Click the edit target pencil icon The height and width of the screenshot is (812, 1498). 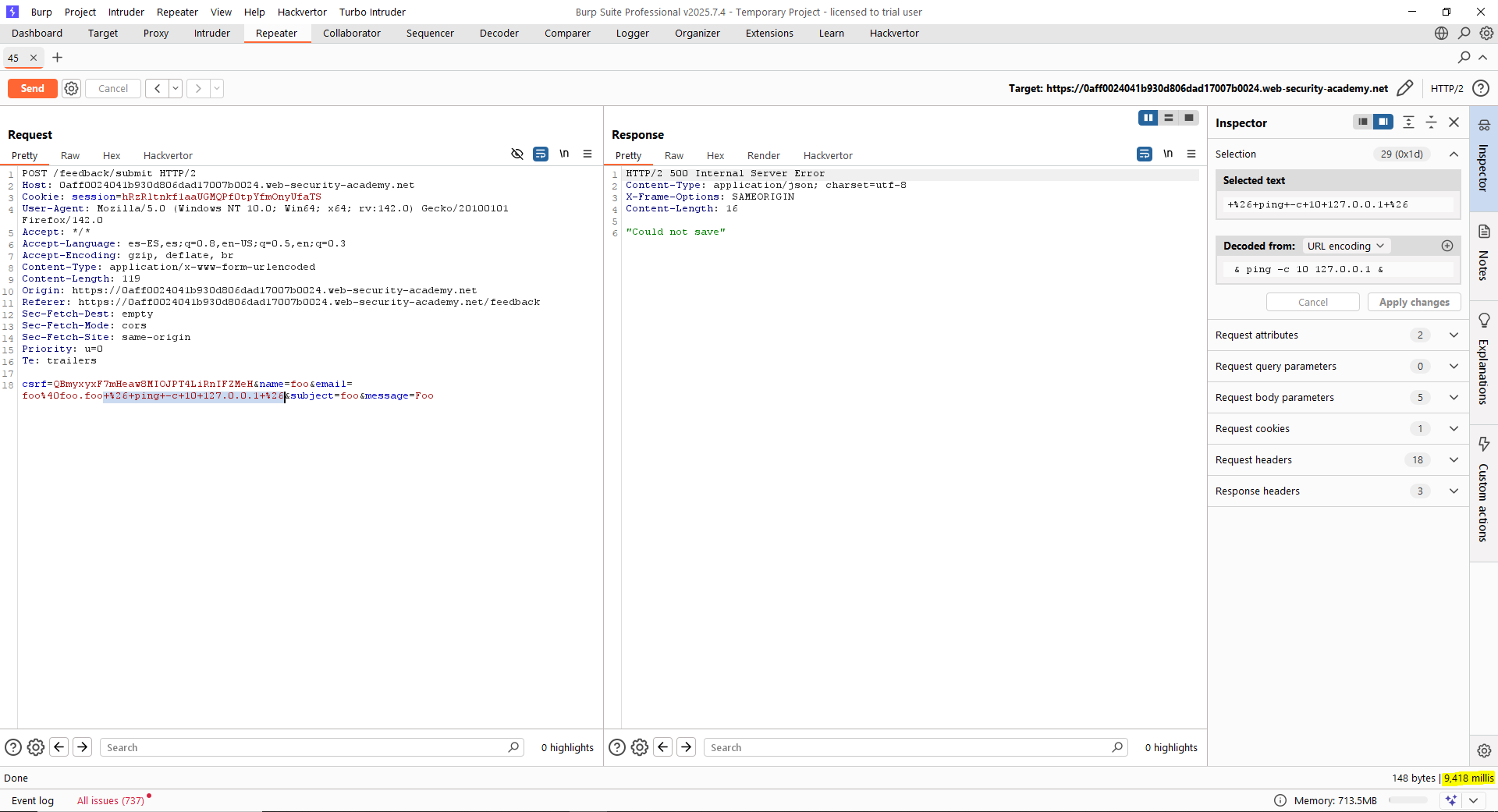pos(1404,88)
